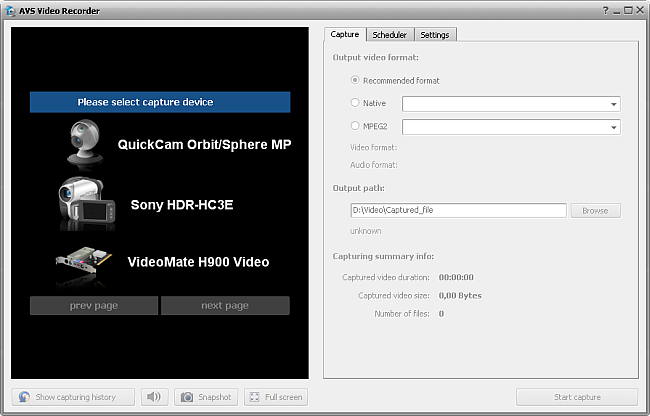Screen dimensions: 650x416
Task: Switch to Full screen view
Action: (x=276, y=397)
